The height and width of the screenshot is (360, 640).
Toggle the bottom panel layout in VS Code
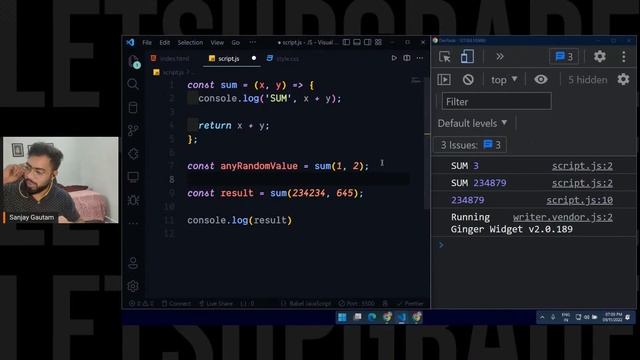[x=357, y=42]
